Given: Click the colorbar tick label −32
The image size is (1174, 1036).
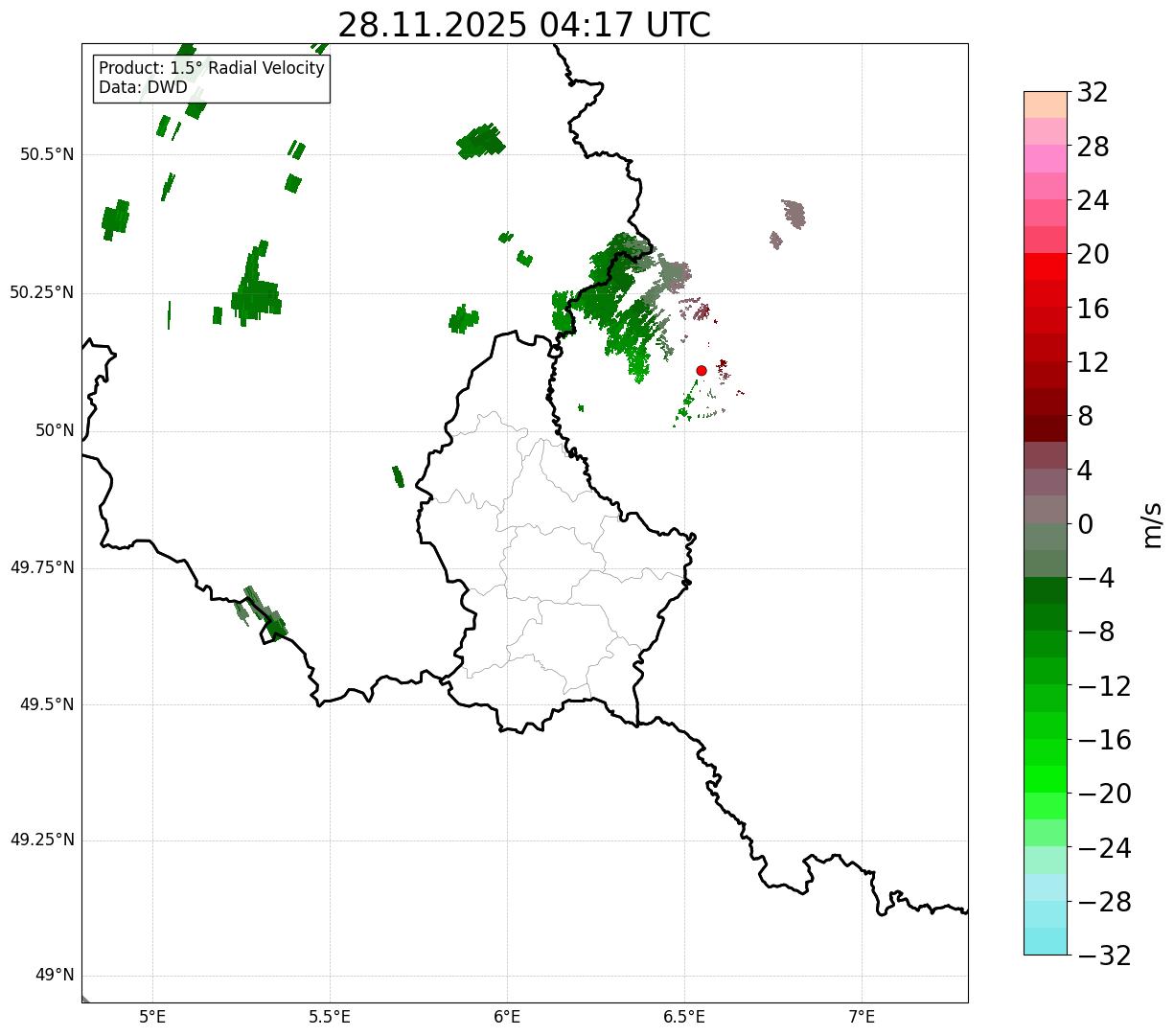Looking at the screenshot, I should click(x=1104, y=955).
